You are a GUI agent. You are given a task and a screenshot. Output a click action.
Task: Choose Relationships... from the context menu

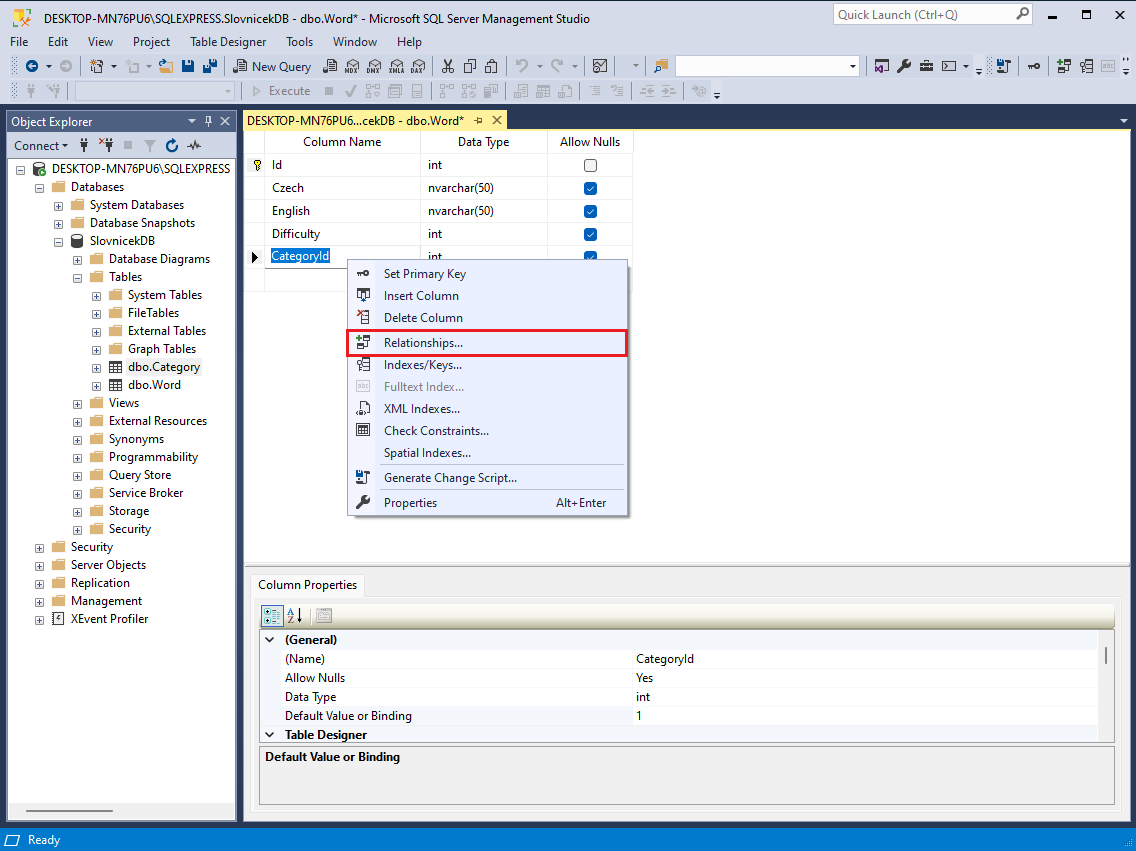[423, 343]
